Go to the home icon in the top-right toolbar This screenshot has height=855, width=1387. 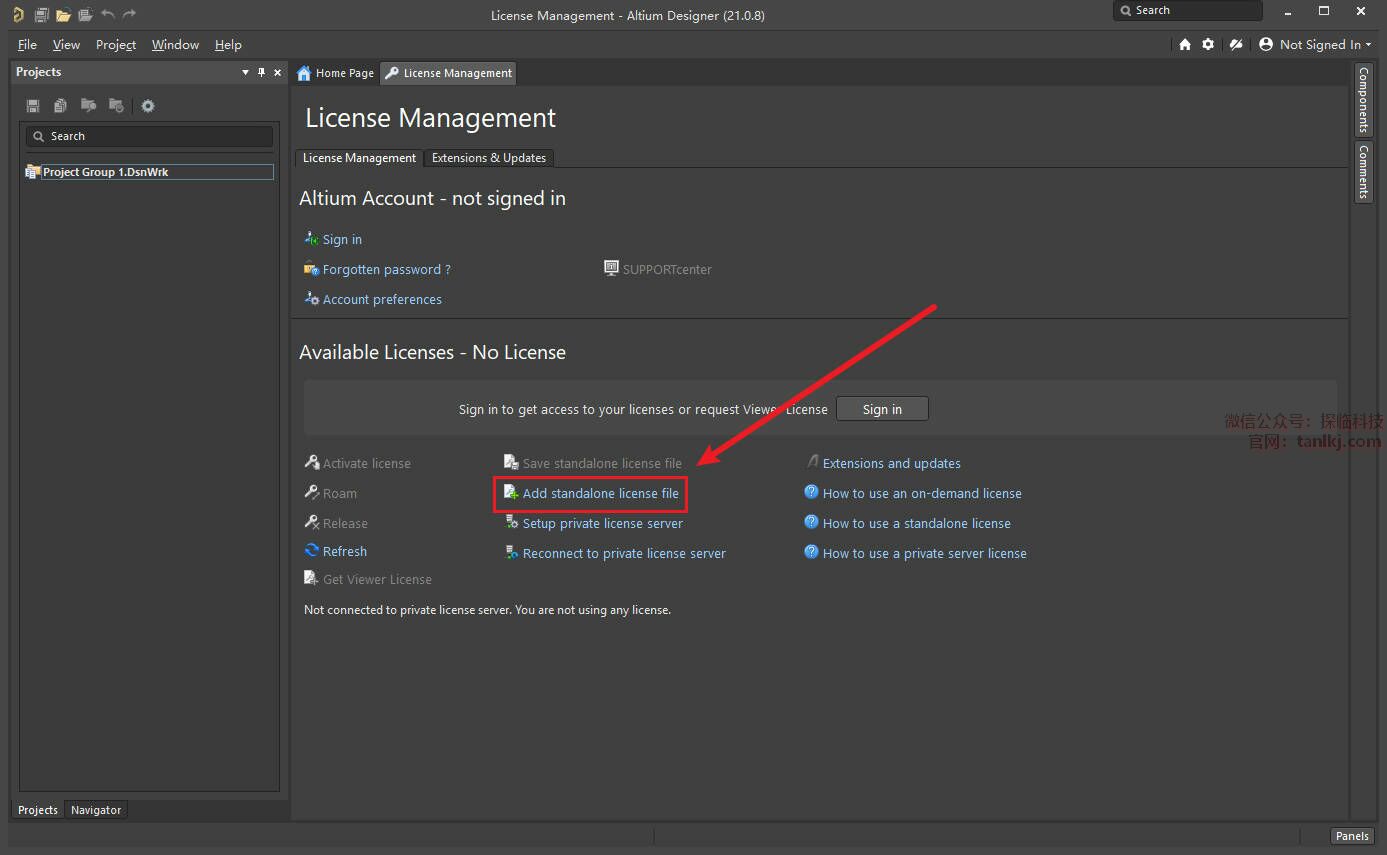1185,44
